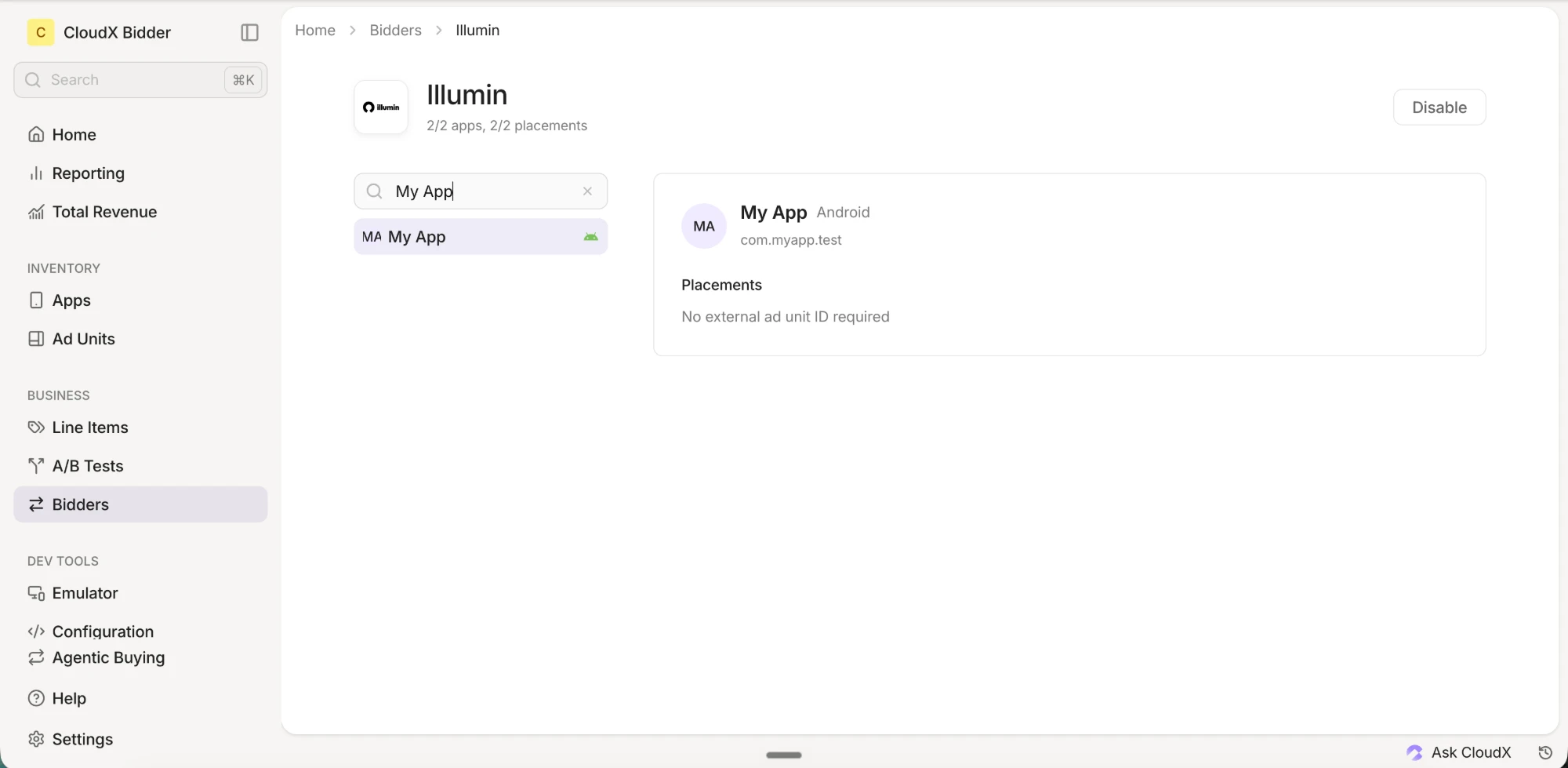The image size is (1568, 768).
Task: Click the Bidders swap arrows icon
Action: 36,504
